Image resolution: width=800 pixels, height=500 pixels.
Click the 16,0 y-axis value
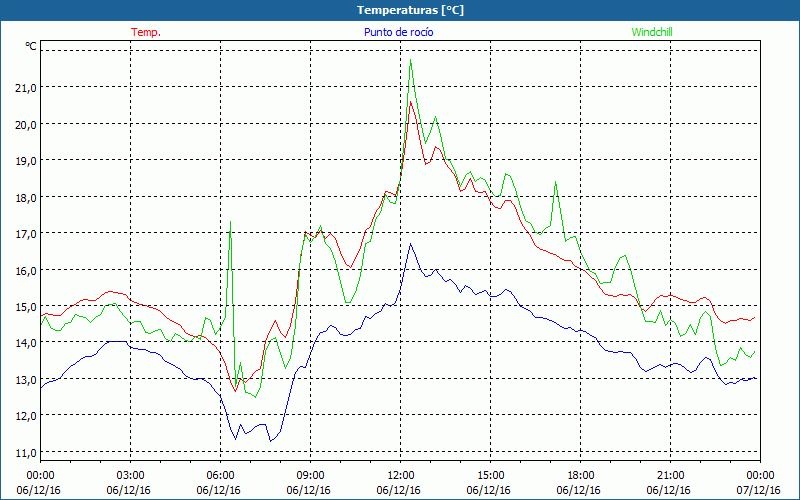27,270
